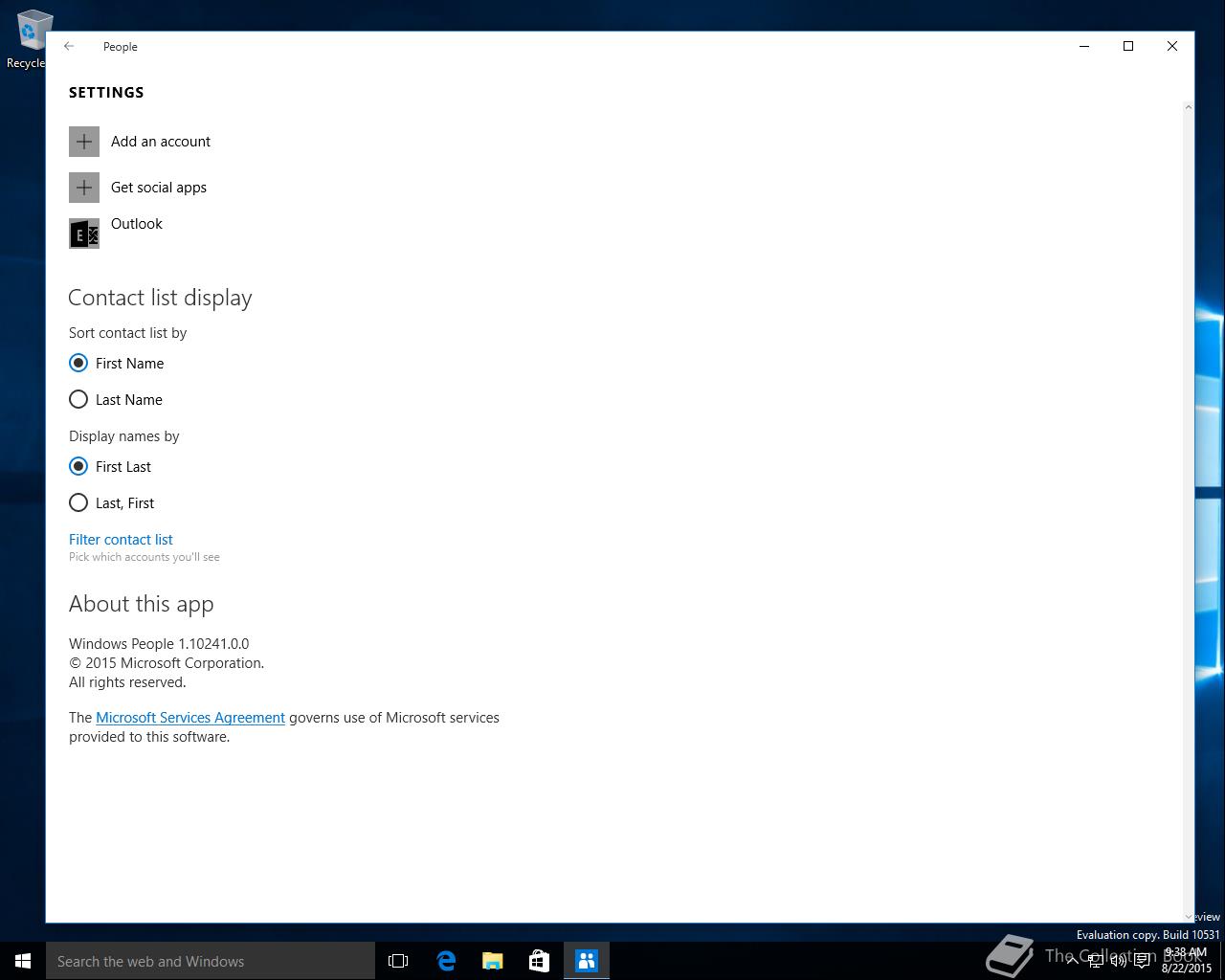Open Task View on the taskbar
This screenshot has height=980, width=1225.
(x=398, y=961)
